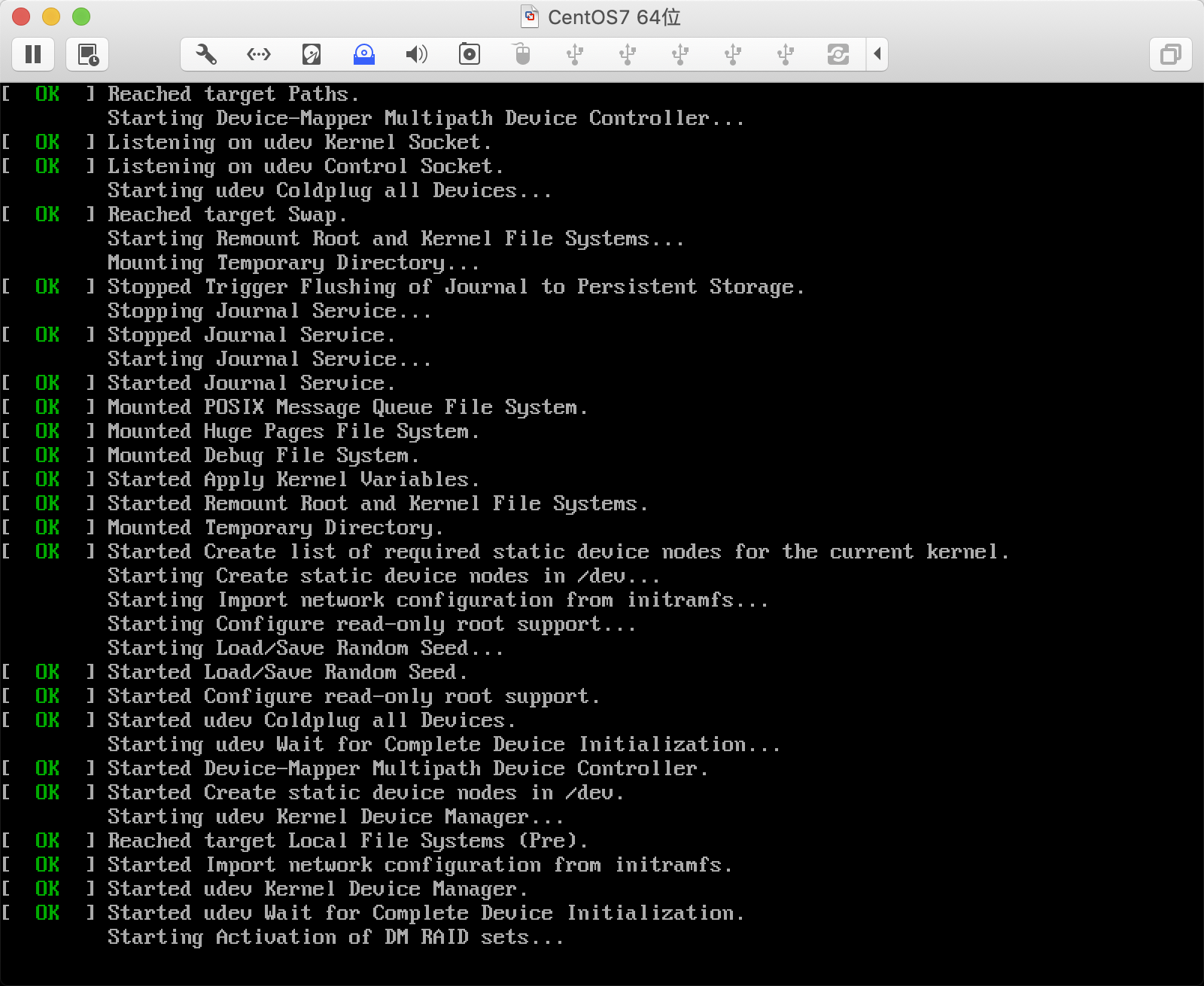Screen dimensions: 1204x986
Task: Click the last USB device icon
Action: coord(786,54)
